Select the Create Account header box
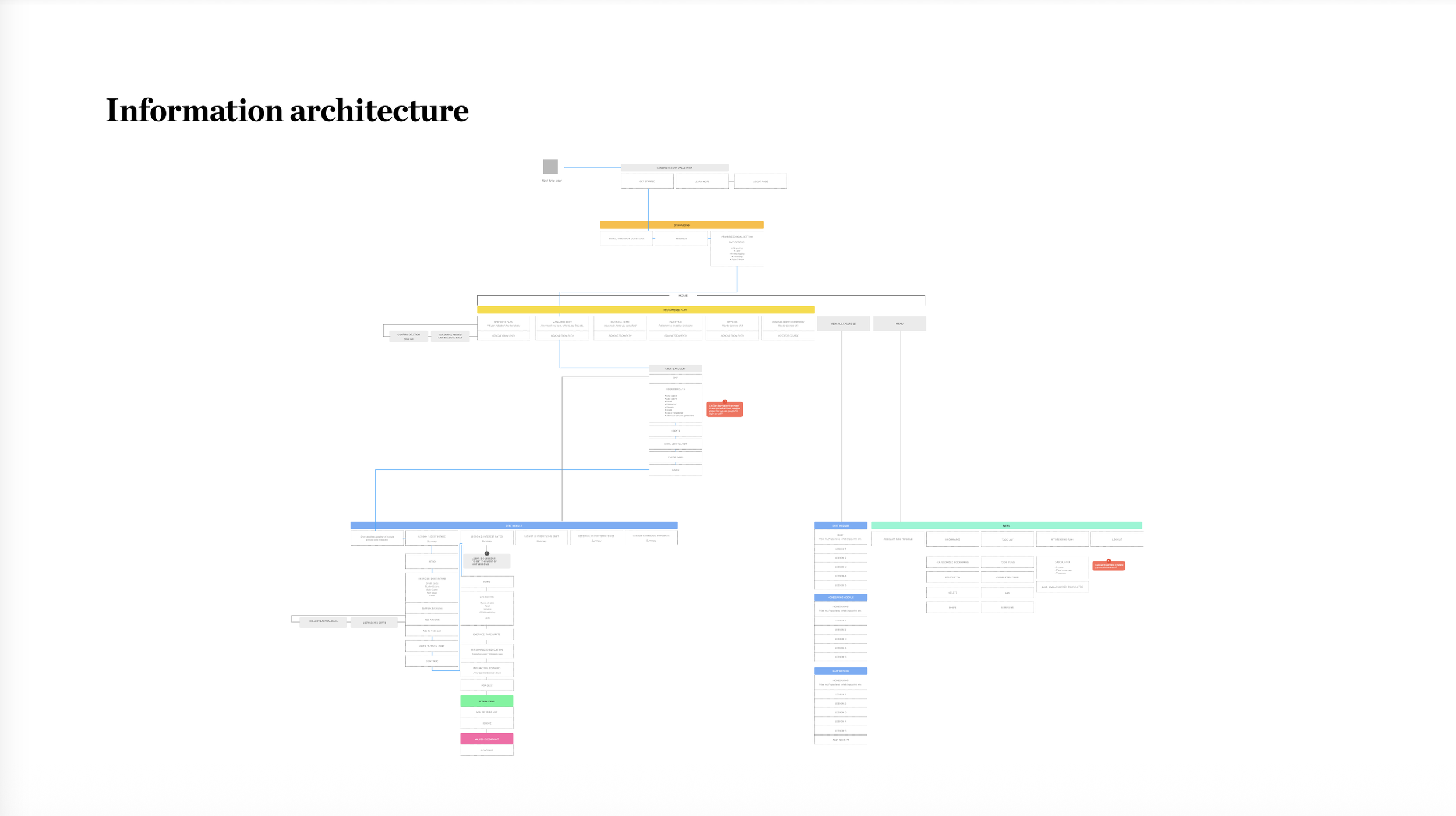The height and width of the screenshot is (816, 1456). pos(675,368)
